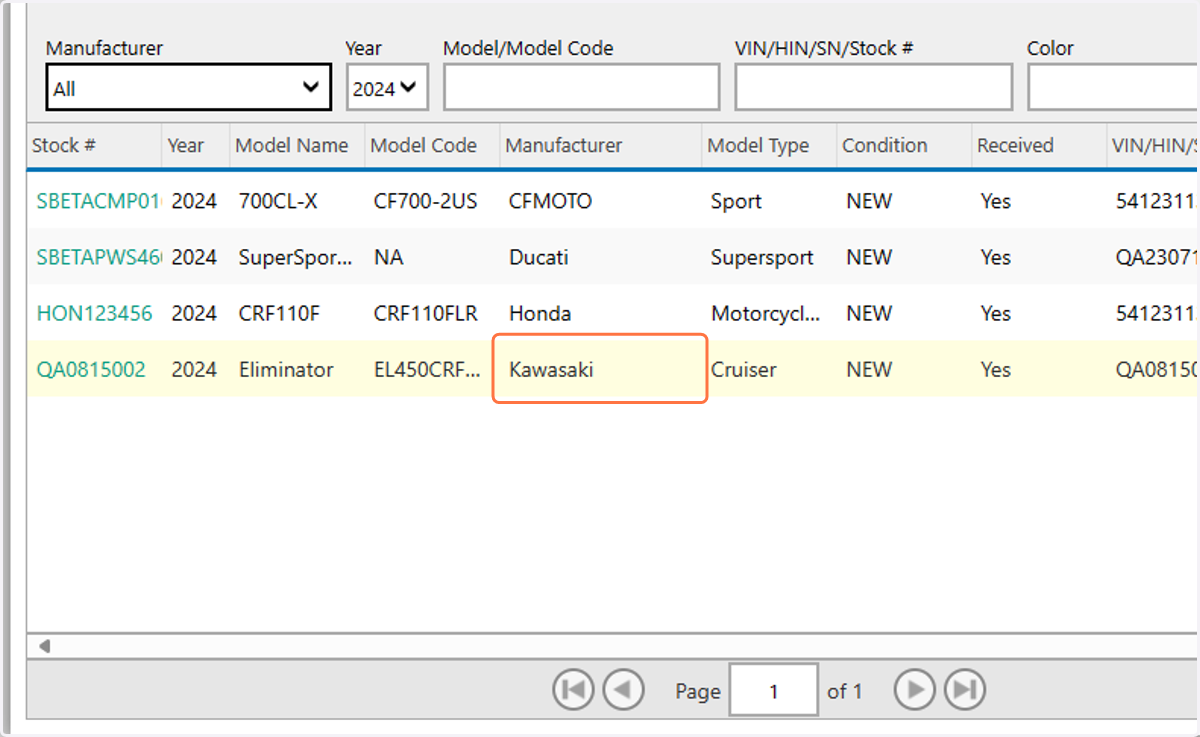The image size is (1200, 737).
Task: Open the Year dropdown showing 2024
Action: 387,87
